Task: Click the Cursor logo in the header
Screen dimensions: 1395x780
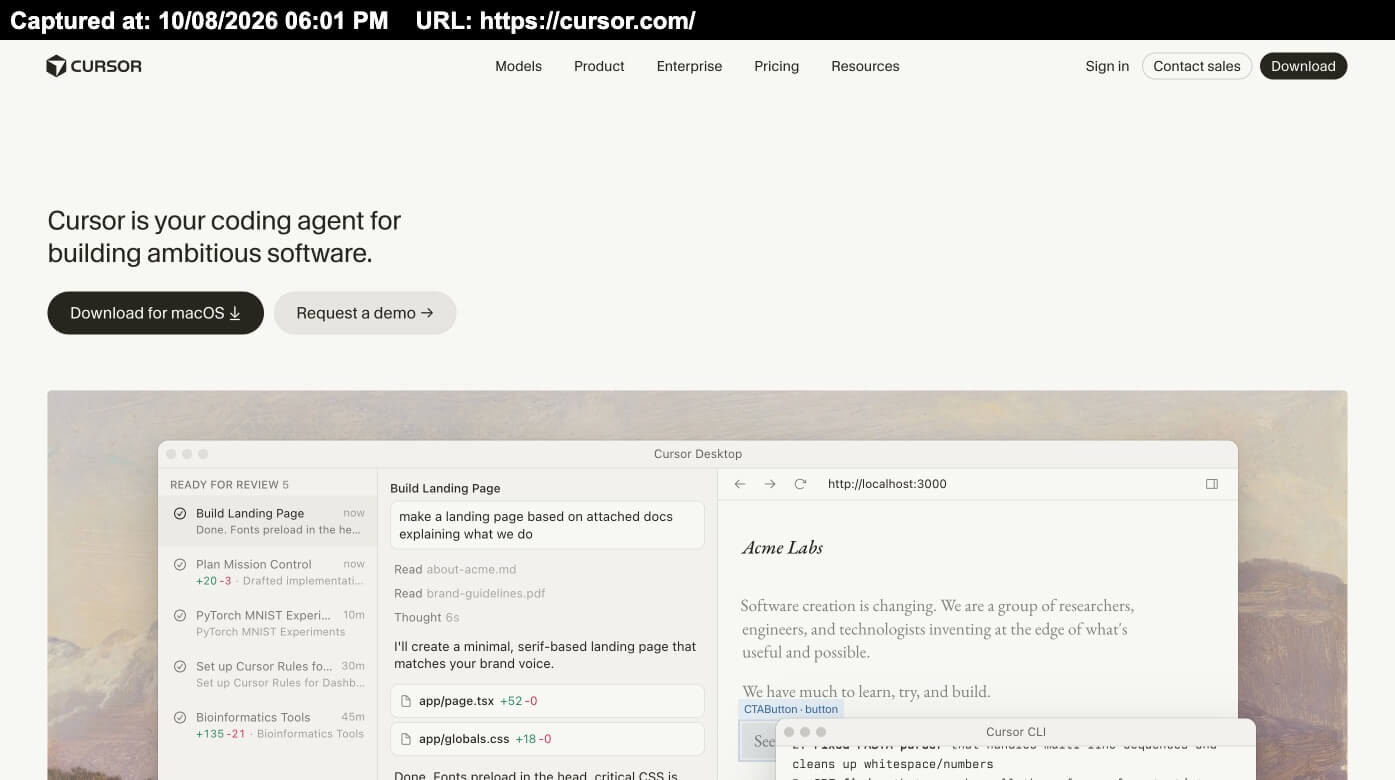Action: 94,66
